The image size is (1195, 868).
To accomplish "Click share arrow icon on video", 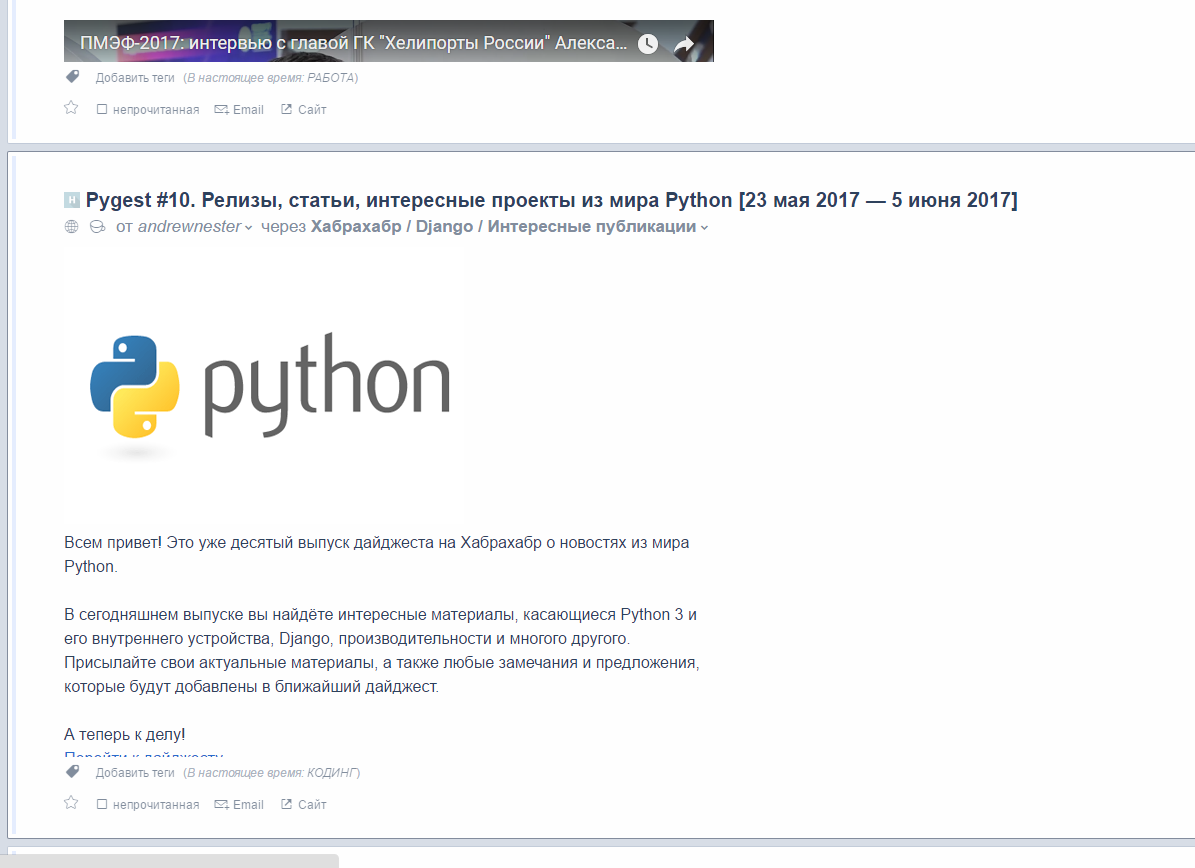I will coord(684,44).
